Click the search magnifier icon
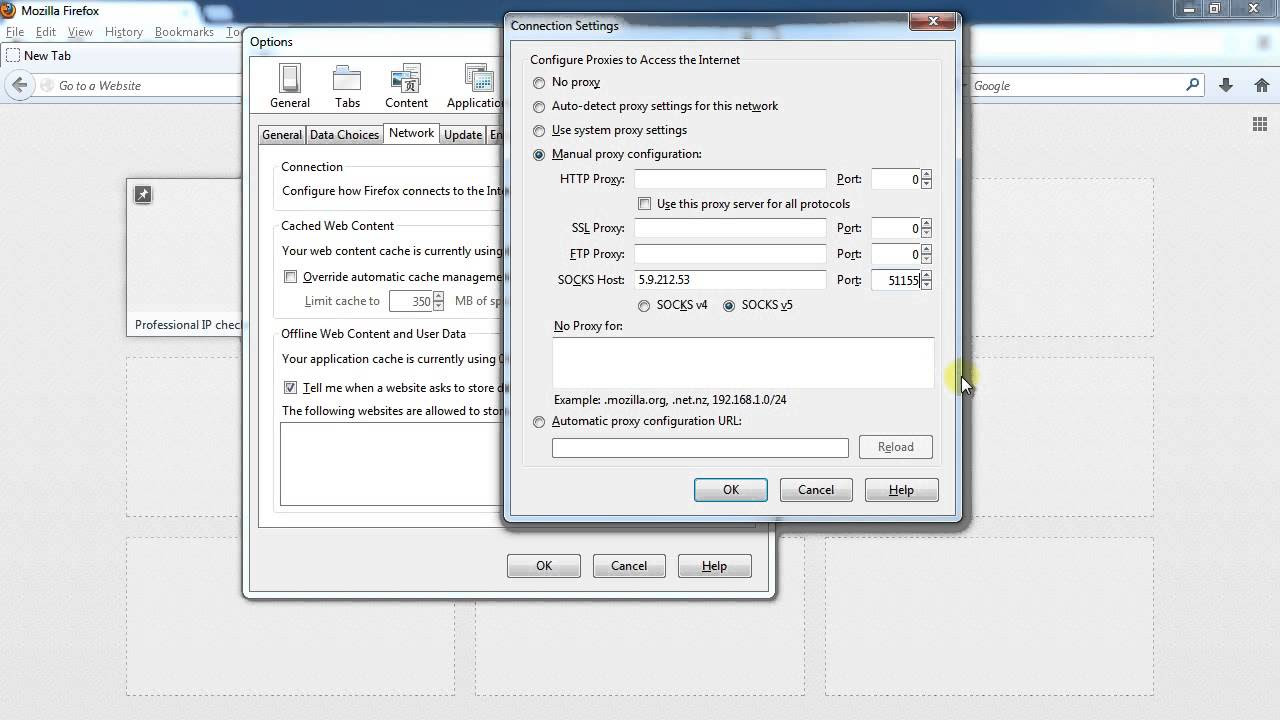The image size is (1280, 720). [x=1192, y=85]
